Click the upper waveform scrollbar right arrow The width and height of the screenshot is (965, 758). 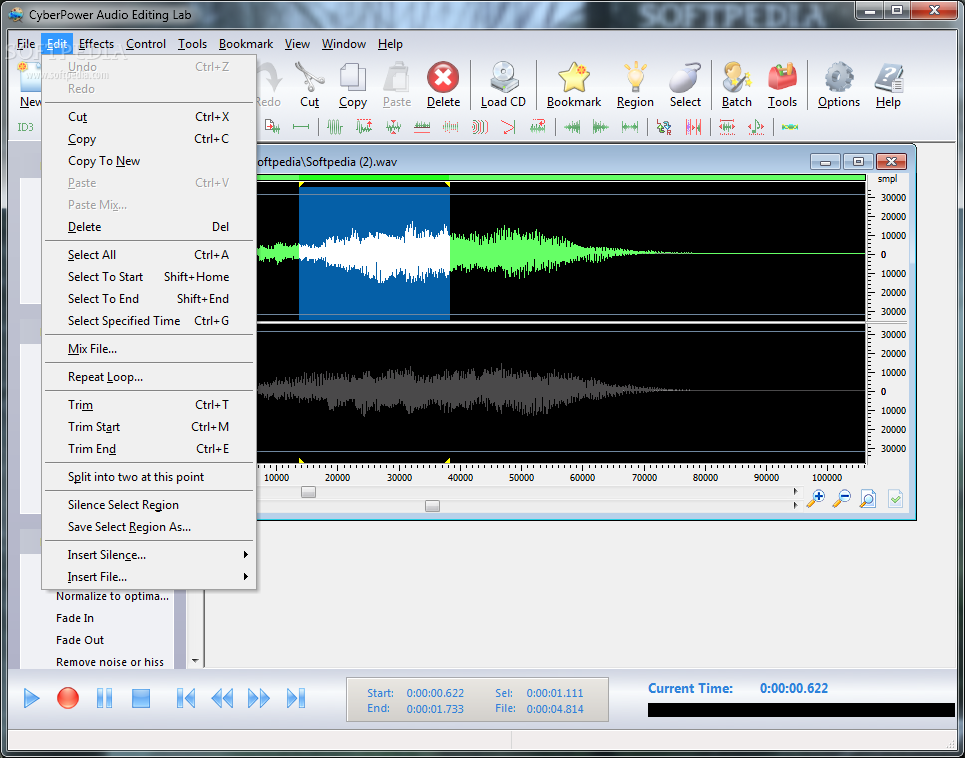point(796,492)
